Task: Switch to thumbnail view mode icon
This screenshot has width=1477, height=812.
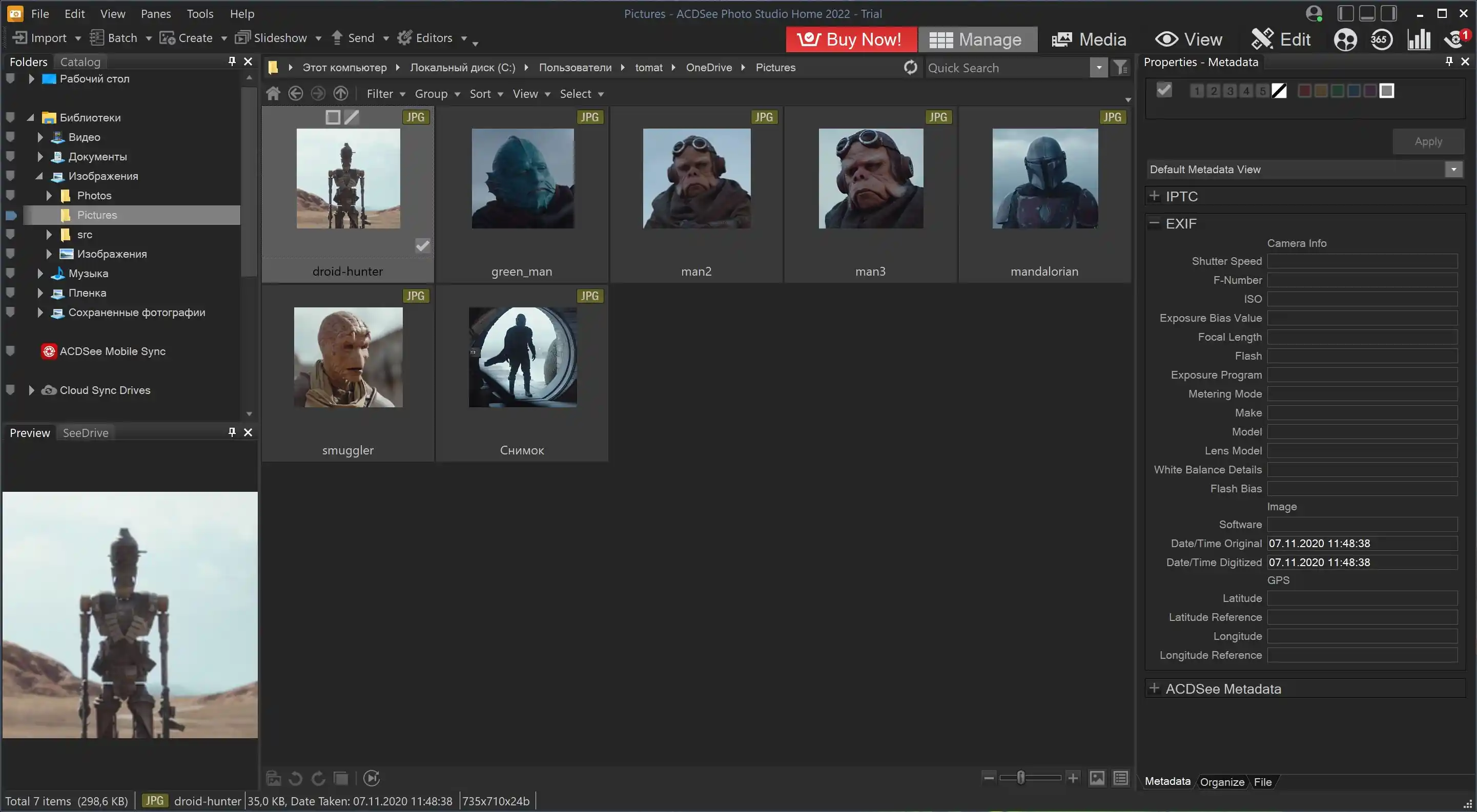Action: click(x=1097, y=778)
